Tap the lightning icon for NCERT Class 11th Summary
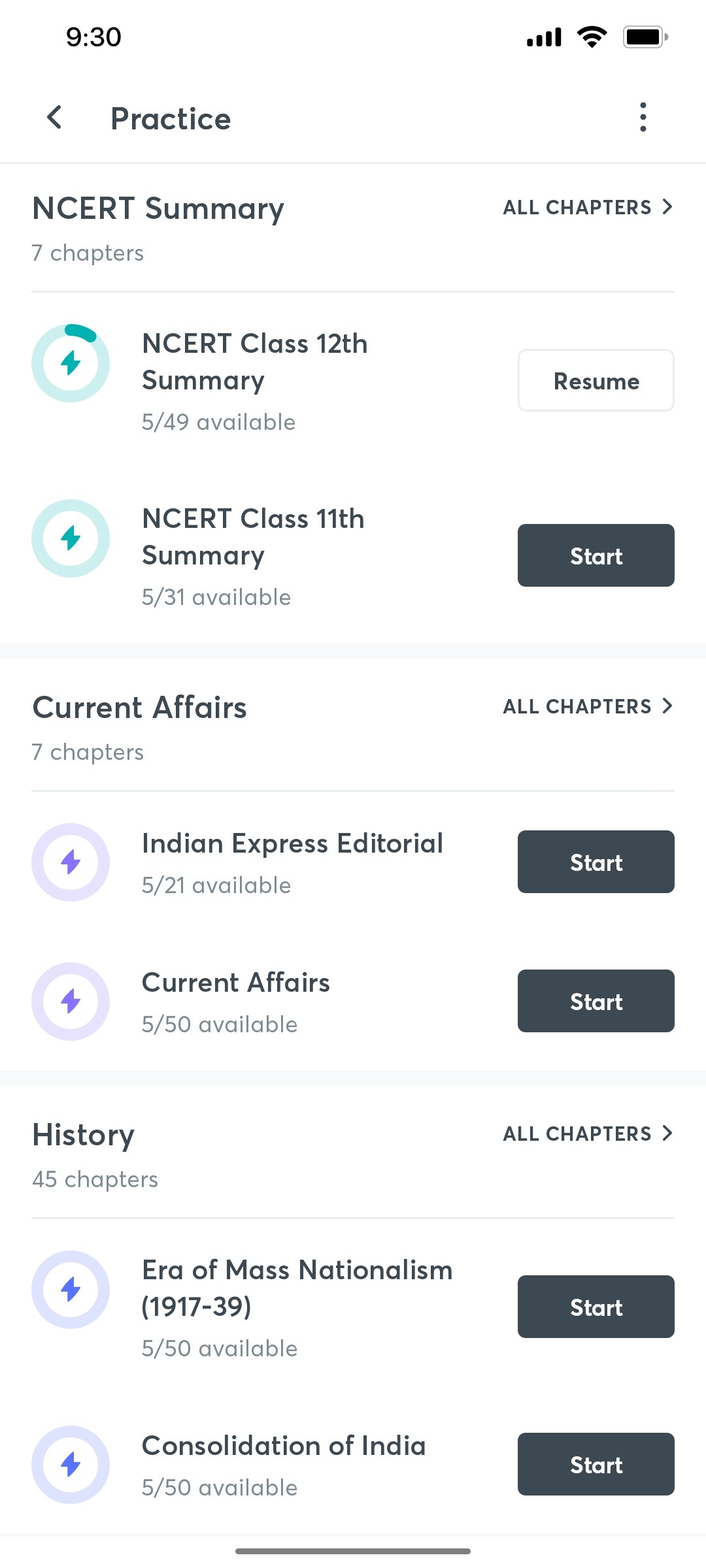 coord(71,538)
